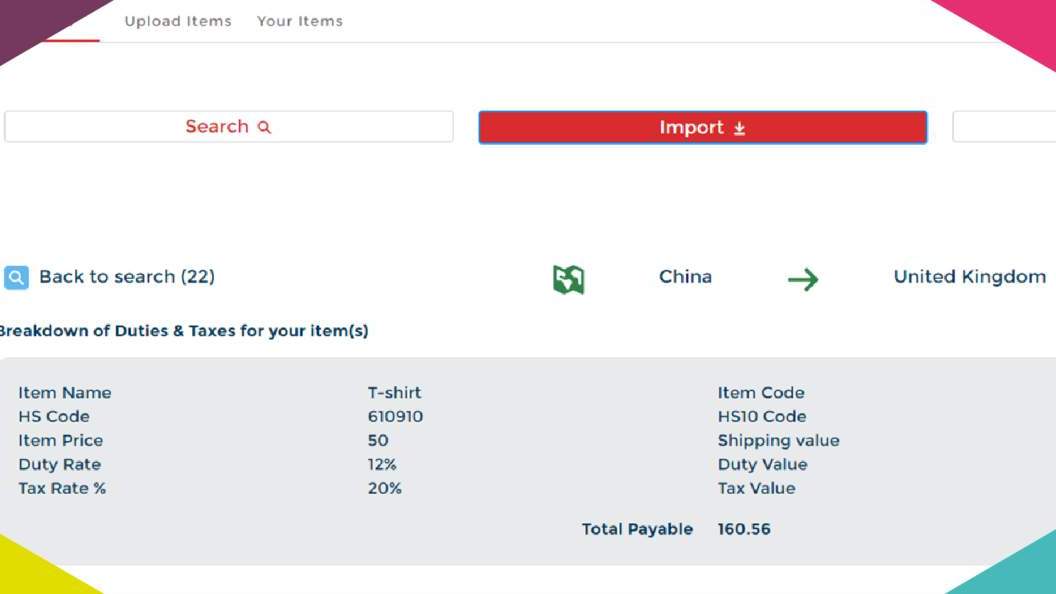Screen dimensions: 1056x594
Task: Click the Breakdown of Duties & Taxes heading
Action: pos(184,331)
